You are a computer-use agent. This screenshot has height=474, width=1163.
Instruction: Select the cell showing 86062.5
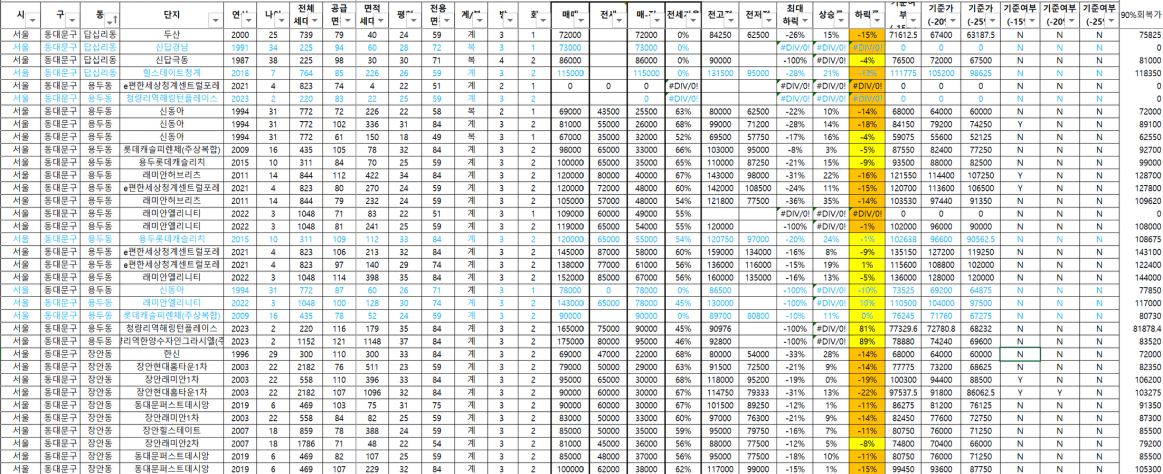pos(979,391)
